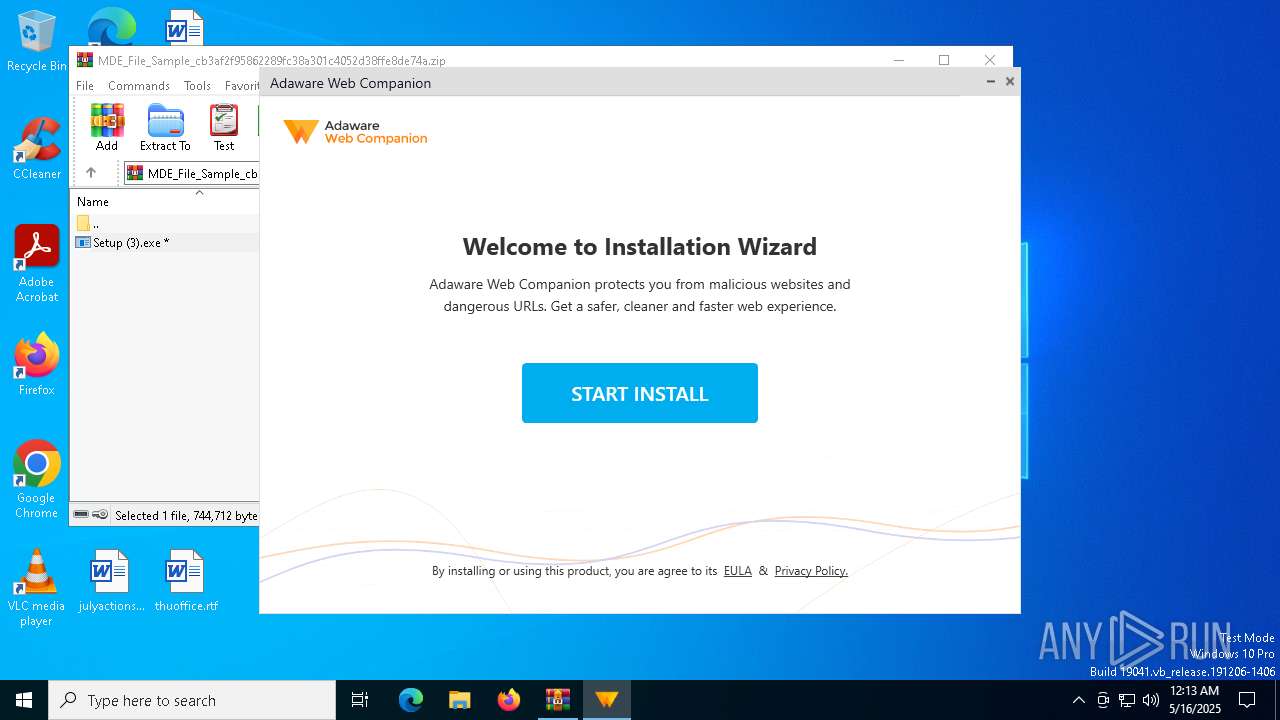Click 'Selected 1 file' status text
1280x720 pixels.
click(186, 516)
